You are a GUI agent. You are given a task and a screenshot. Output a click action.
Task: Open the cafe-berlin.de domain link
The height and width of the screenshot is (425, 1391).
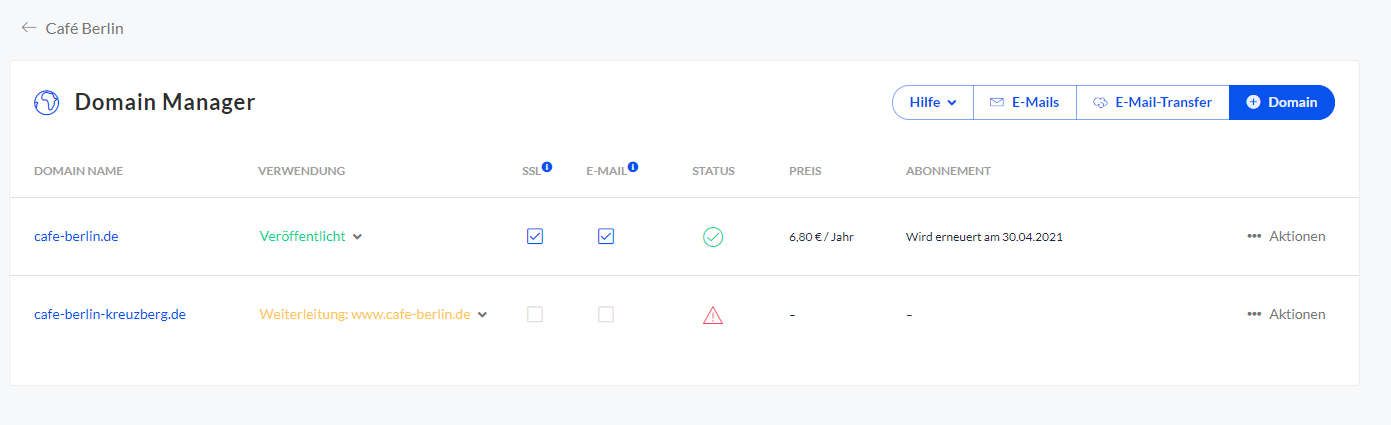(76, 237)
